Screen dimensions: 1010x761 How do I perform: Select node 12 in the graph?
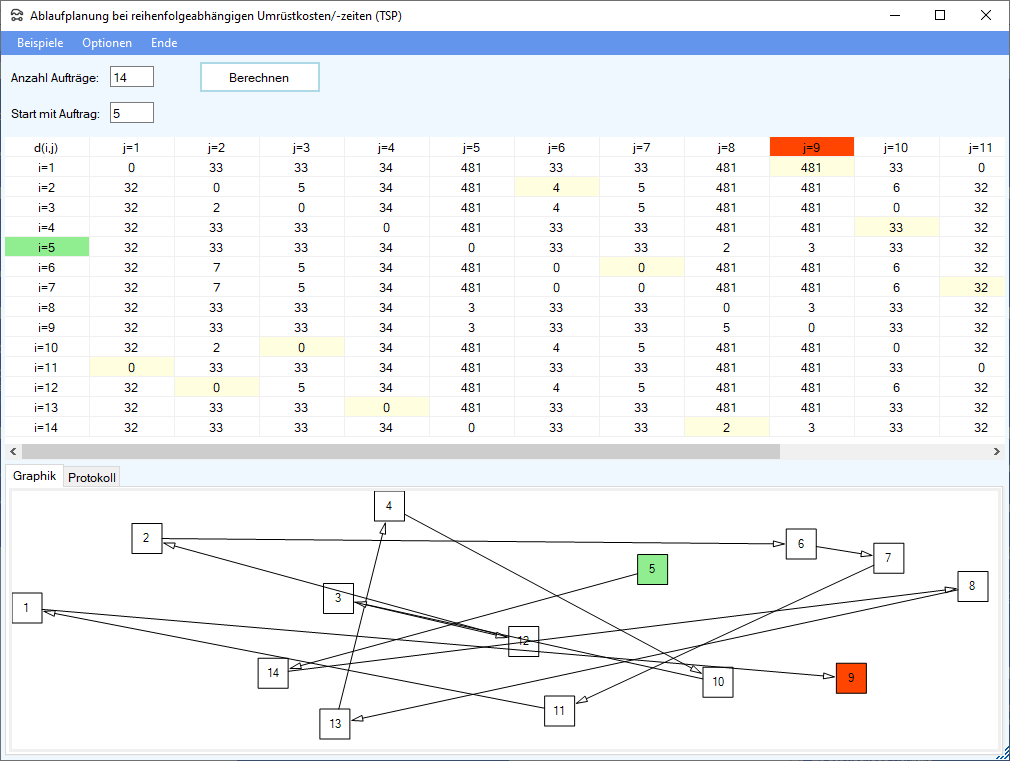tap(523, 641)
